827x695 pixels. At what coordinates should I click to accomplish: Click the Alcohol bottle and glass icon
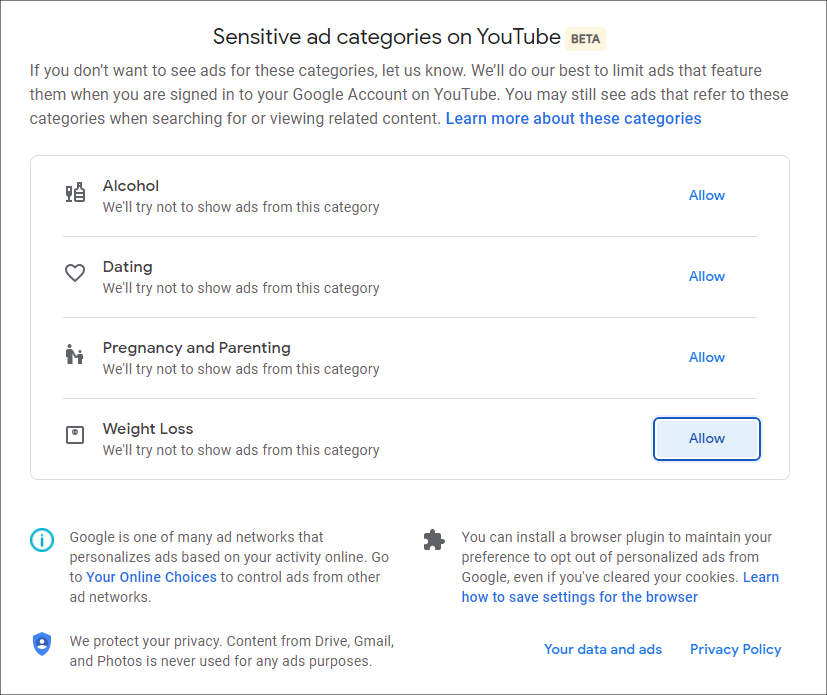pos(75,192)
